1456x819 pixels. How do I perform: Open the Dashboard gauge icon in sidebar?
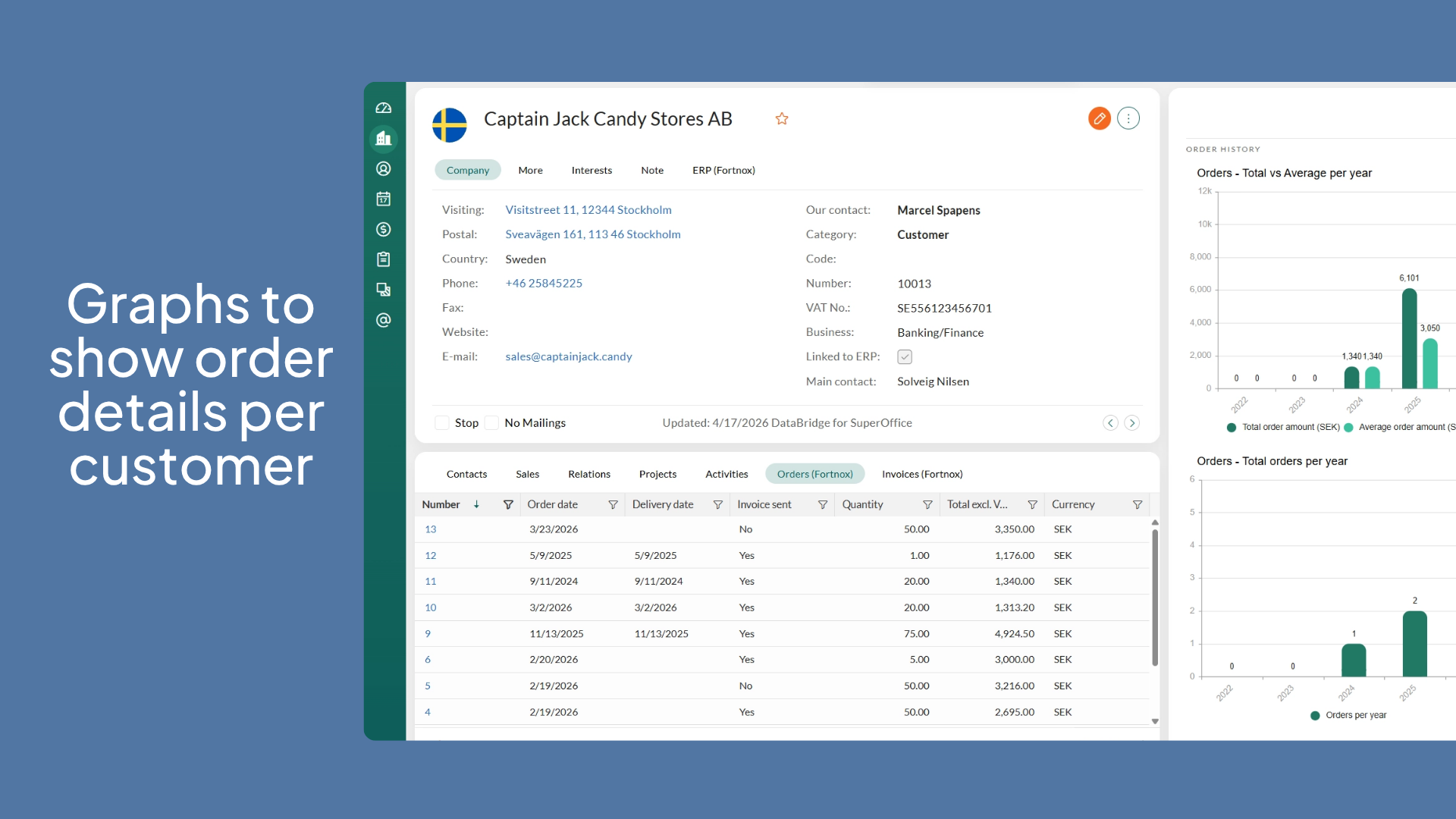[x=384, y=108]
